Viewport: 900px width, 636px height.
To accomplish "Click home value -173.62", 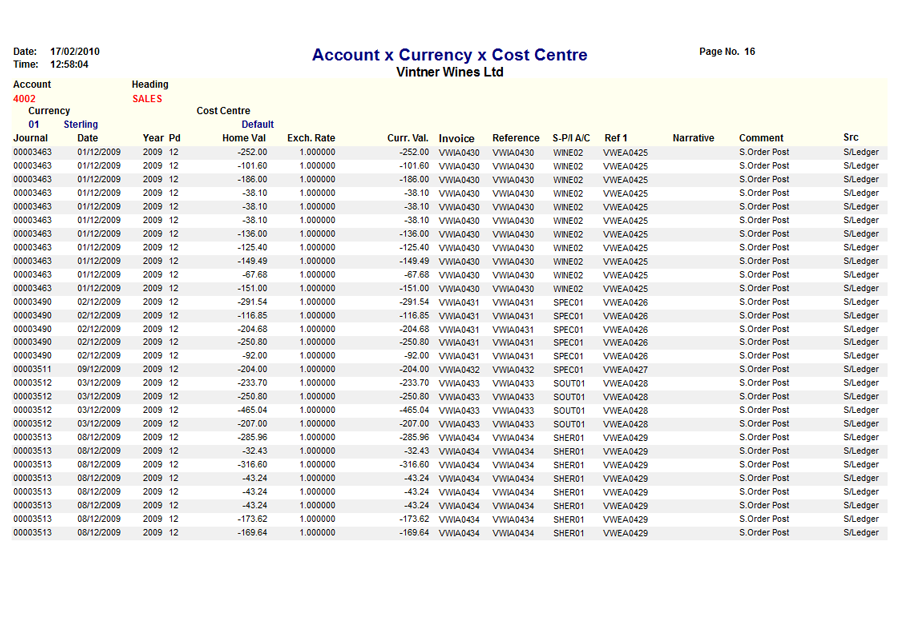I will pos(252,519).
